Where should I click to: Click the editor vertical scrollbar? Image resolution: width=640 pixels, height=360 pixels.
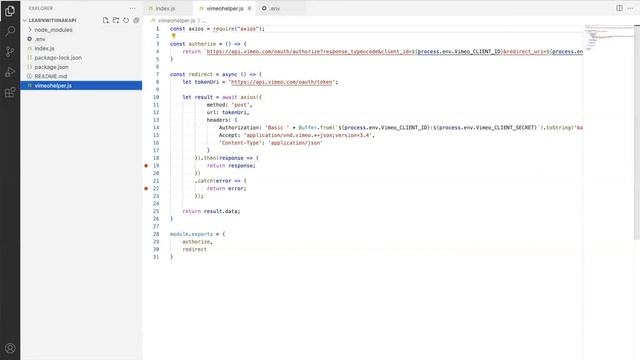[x=637, y=132]
